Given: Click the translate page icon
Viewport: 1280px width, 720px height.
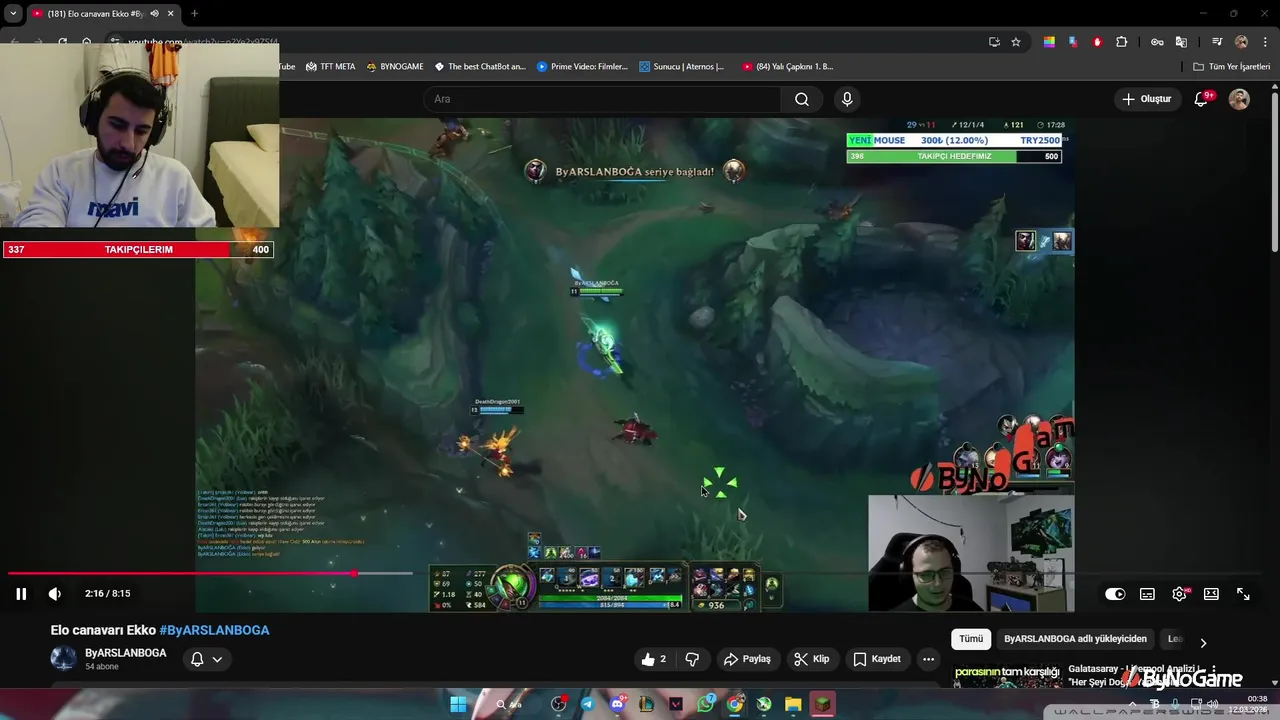Looking at the screenshot, I should pyautogui.click(x=1181, y=42).
